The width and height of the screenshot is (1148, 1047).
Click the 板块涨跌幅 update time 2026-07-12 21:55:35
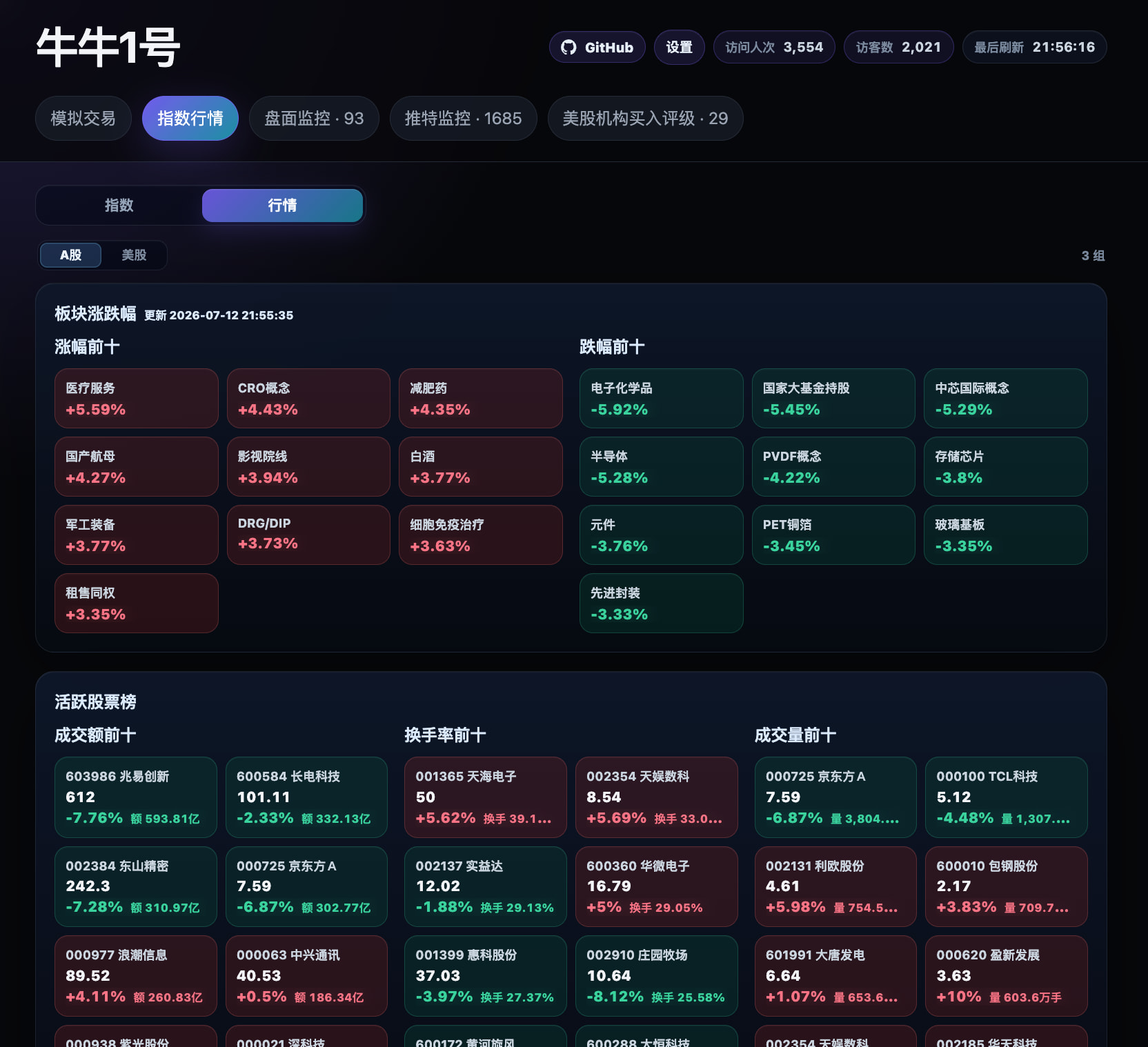[219, 315]
